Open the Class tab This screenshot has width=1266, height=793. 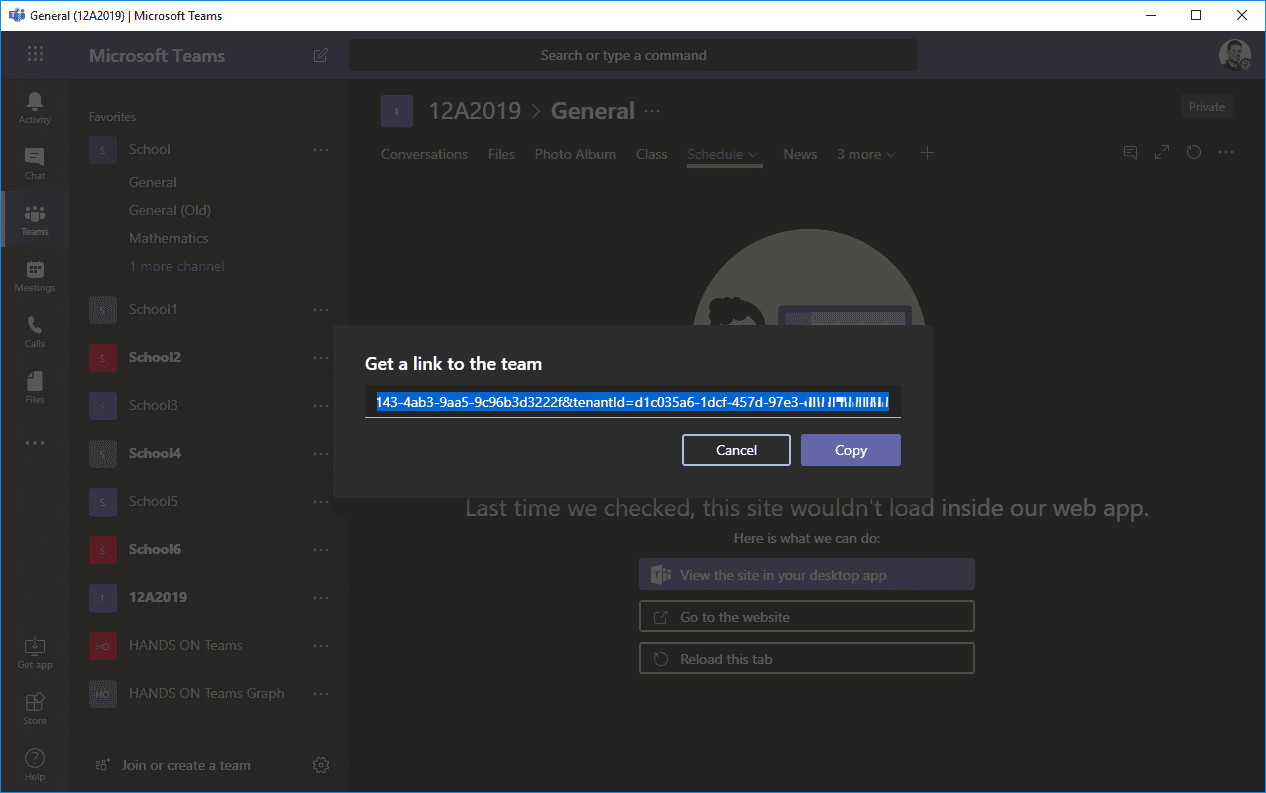click(651, 154)
